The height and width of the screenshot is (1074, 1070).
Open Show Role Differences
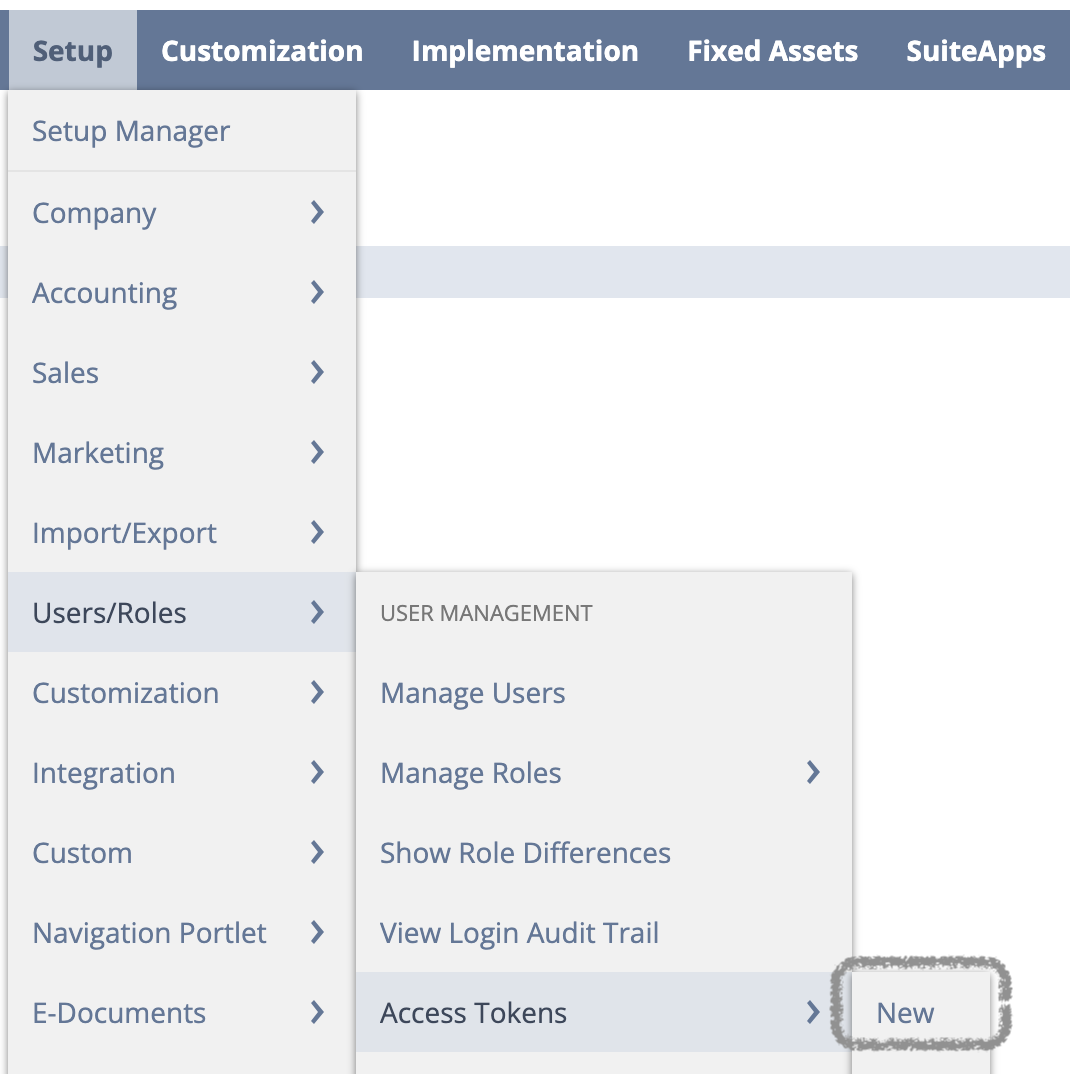[525, 853]
